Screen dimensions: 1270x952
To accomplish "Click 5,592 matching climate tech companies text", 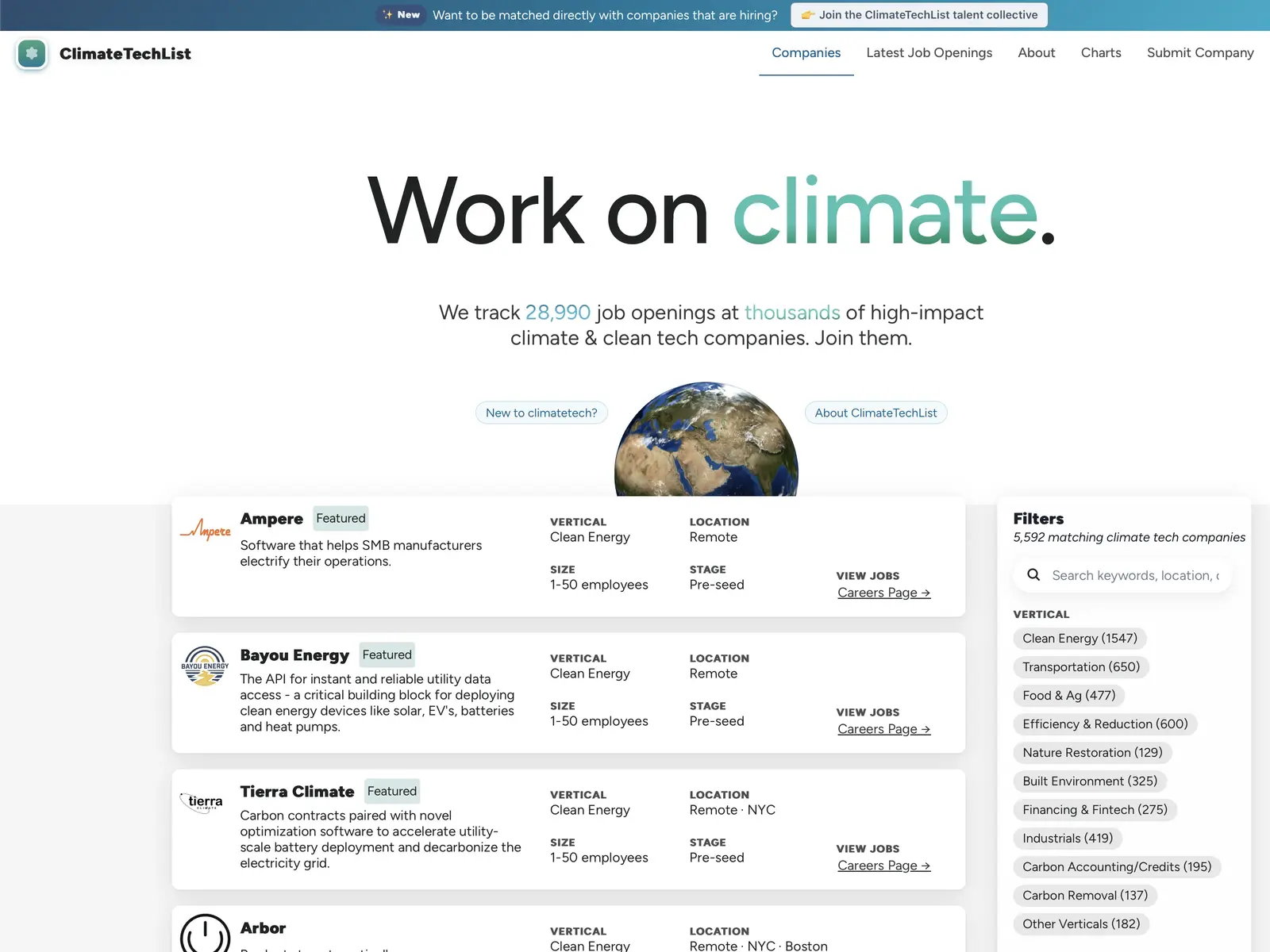I will (1129, 537).
